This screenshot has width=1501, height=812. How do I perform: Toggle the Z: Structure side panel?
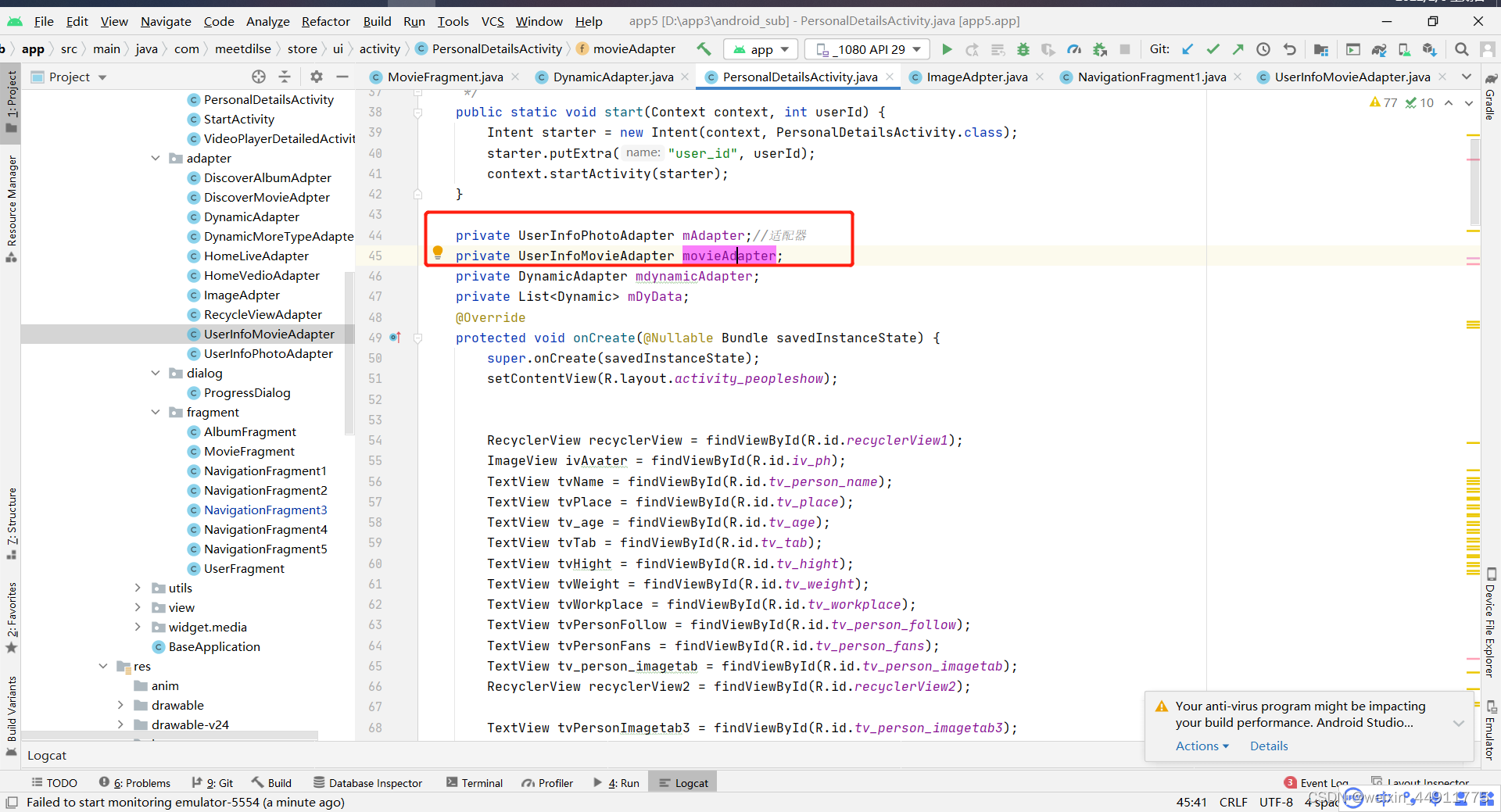(11, 522)
